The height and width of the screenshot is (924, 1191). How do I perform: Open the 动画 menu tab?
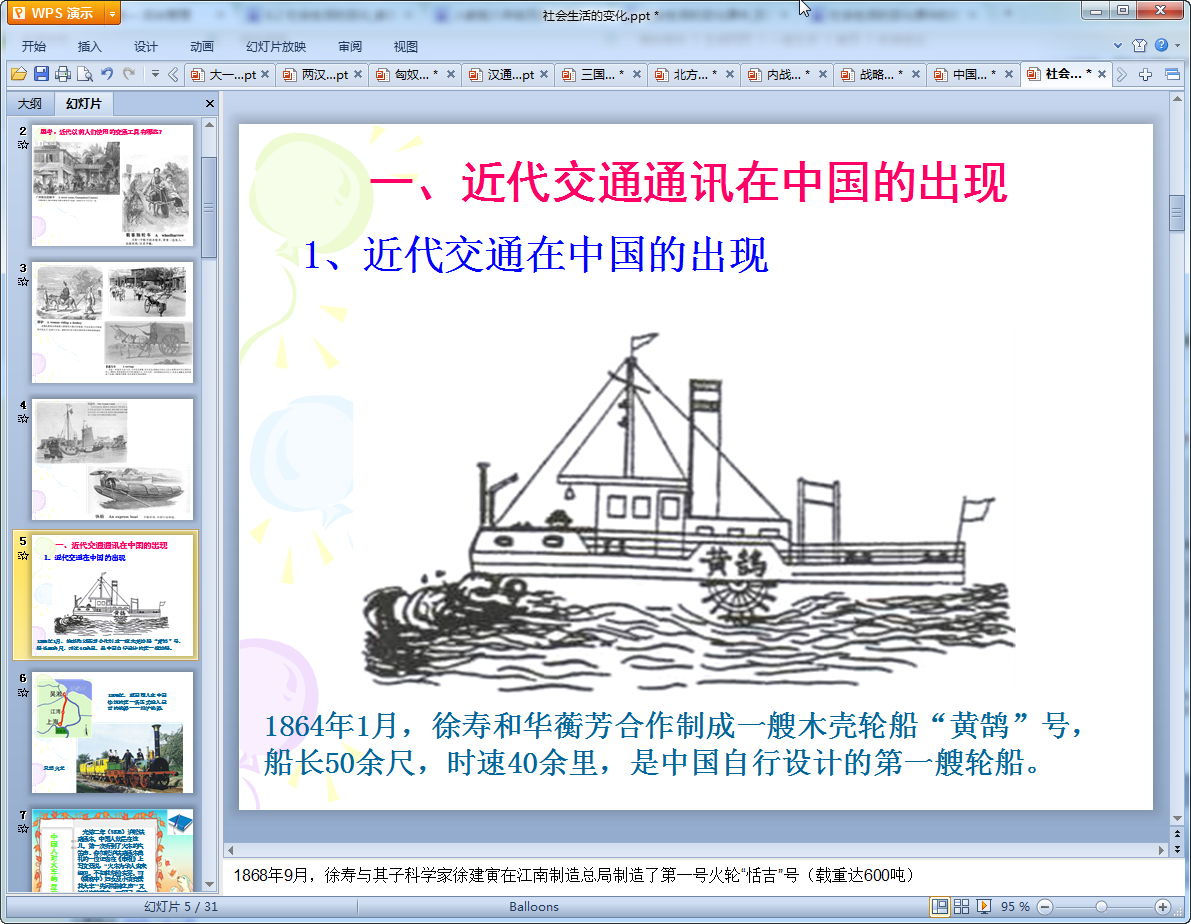pos(201,46)
